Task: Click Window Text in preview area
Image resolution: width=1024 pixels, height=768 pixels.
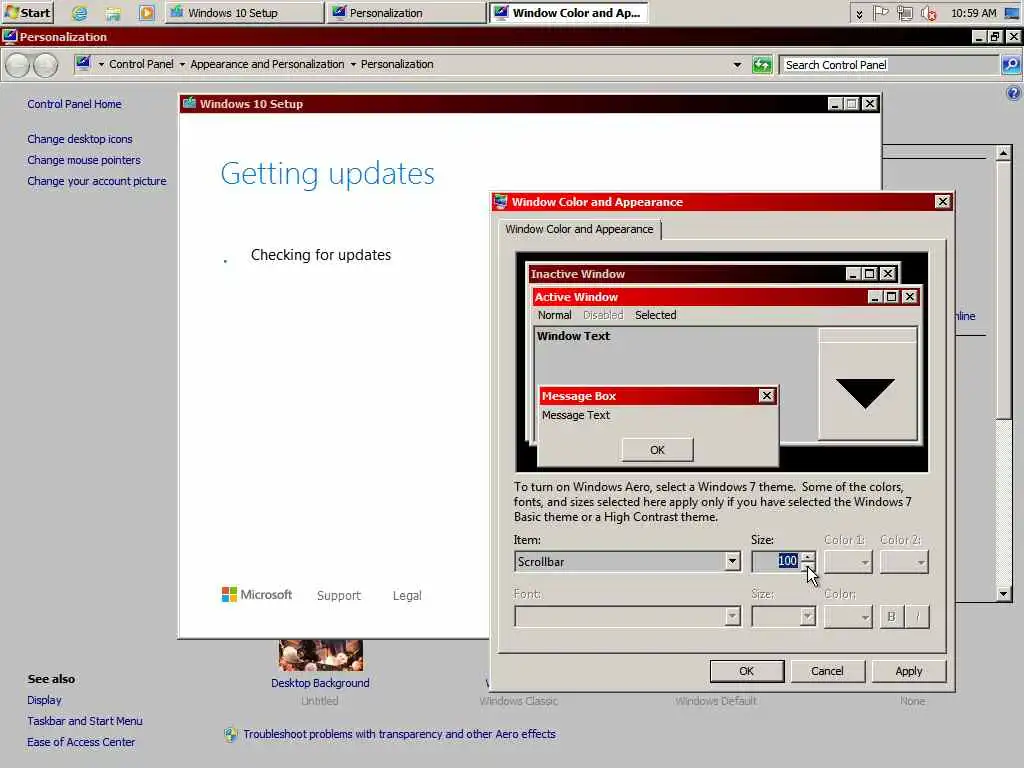Action: tap(573, 336)
